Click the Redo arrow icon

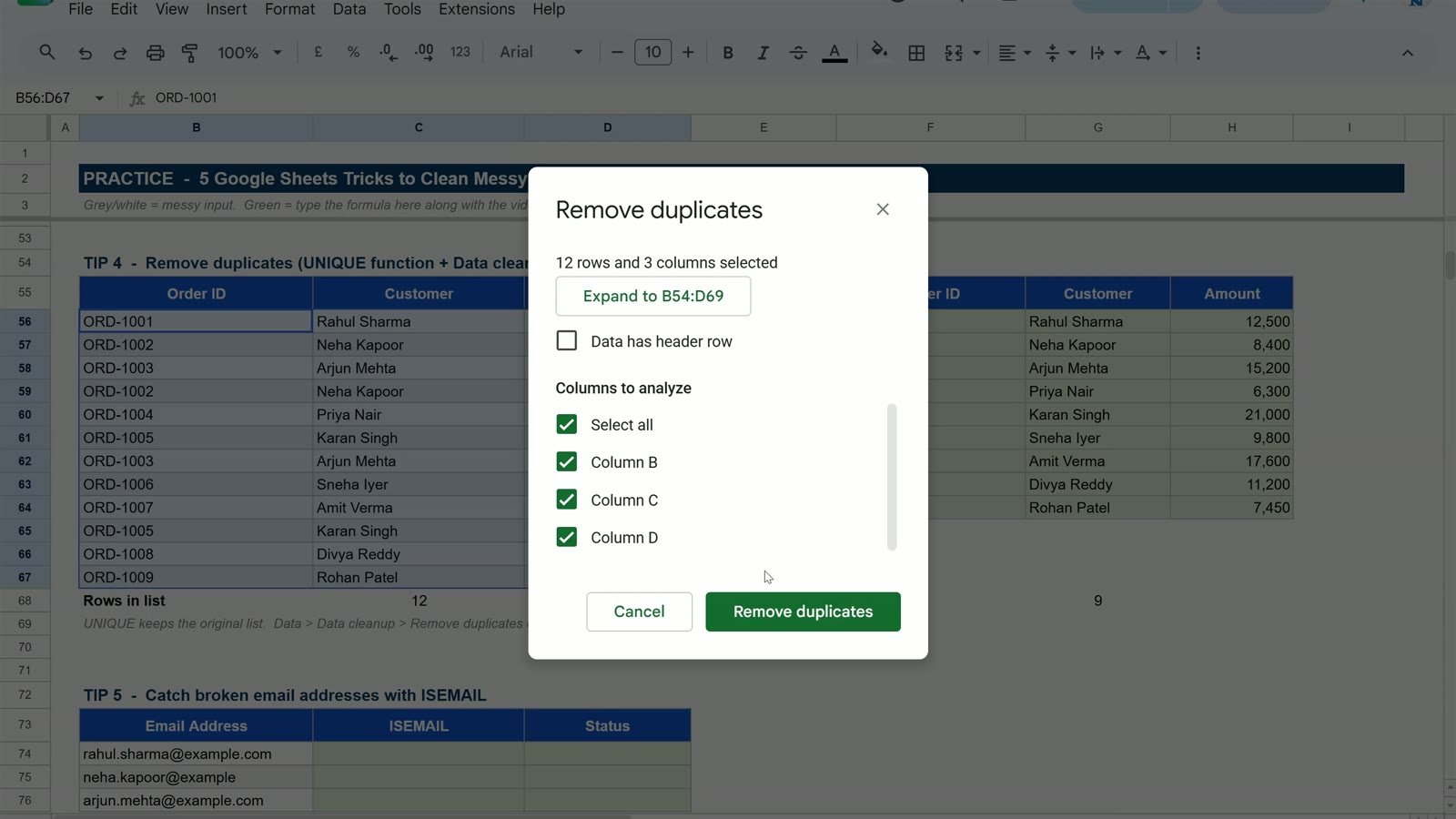coord(119,53)
